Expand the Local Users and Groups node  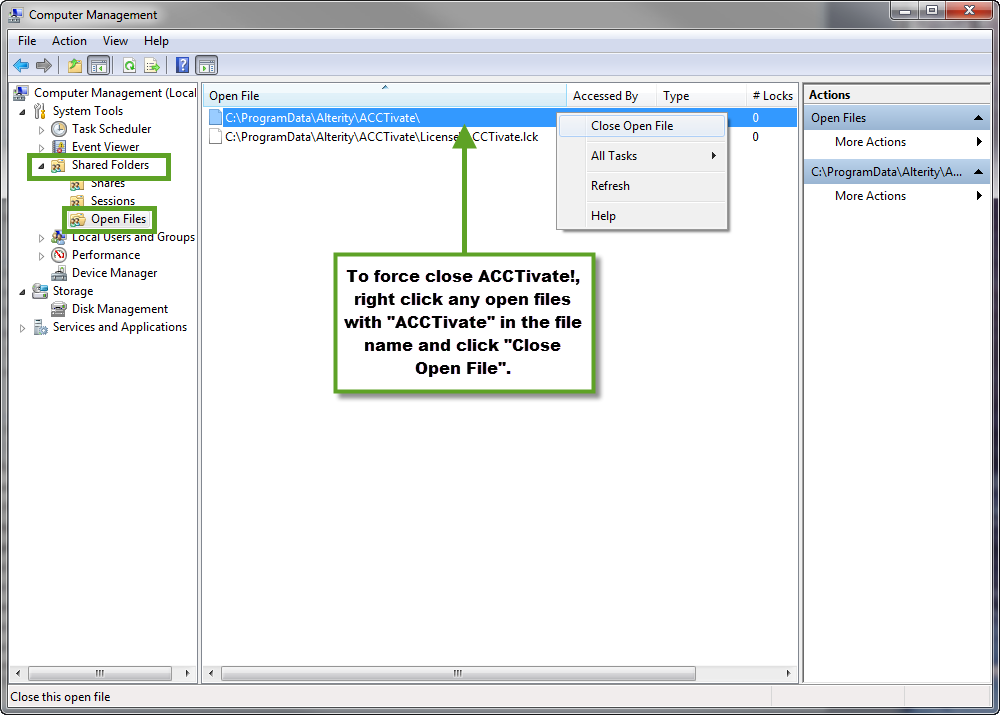pos(41,238)
